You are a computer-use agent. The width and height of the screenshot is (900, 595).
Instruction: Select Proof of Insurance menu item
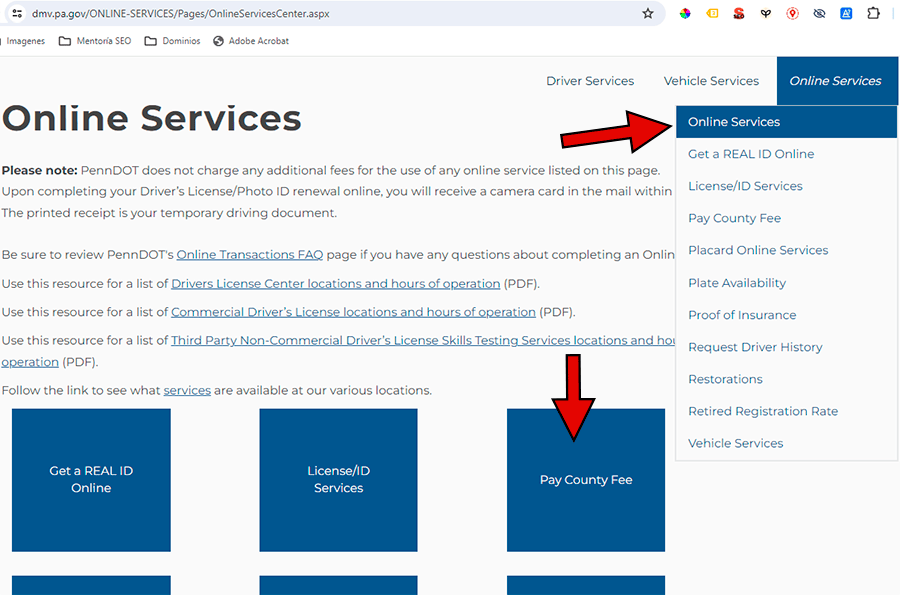coord(742,315)
